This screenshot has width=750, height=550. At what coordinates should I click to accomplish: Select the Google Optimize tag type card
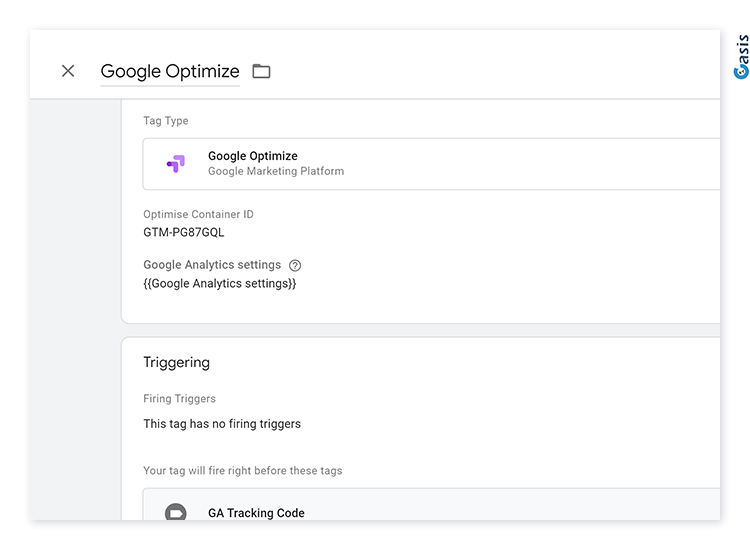(431, 164)
